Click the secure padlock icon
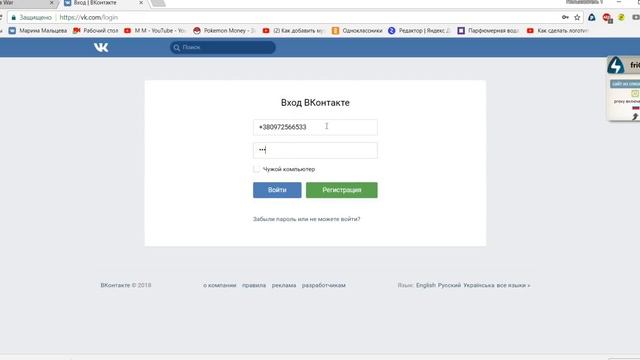The height and width of the screenshot is (360, 640). (x=13, y=18)
